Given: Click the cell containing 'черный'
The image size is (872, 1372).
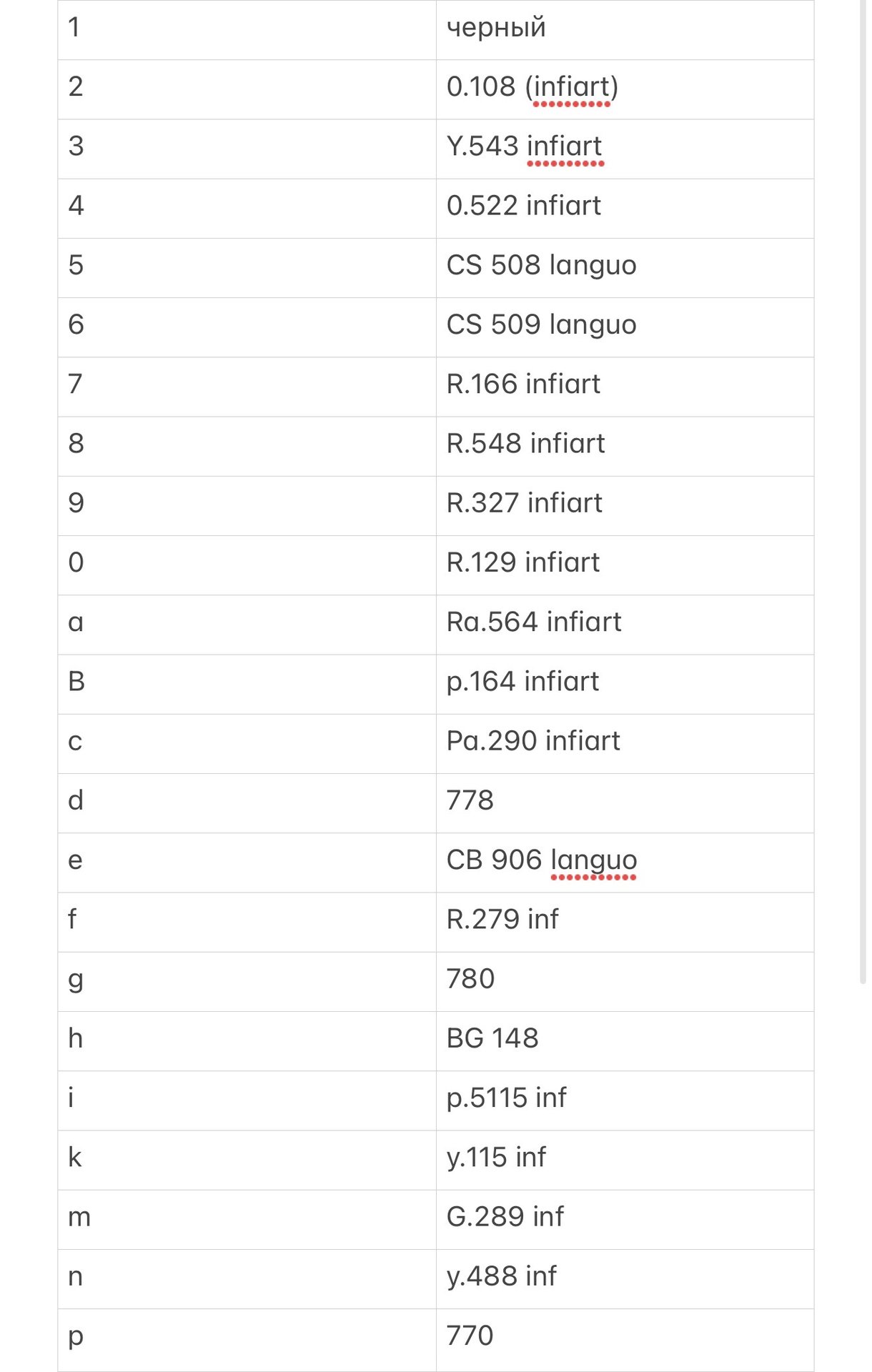Looking at the screenshot, I should point(625,30).
